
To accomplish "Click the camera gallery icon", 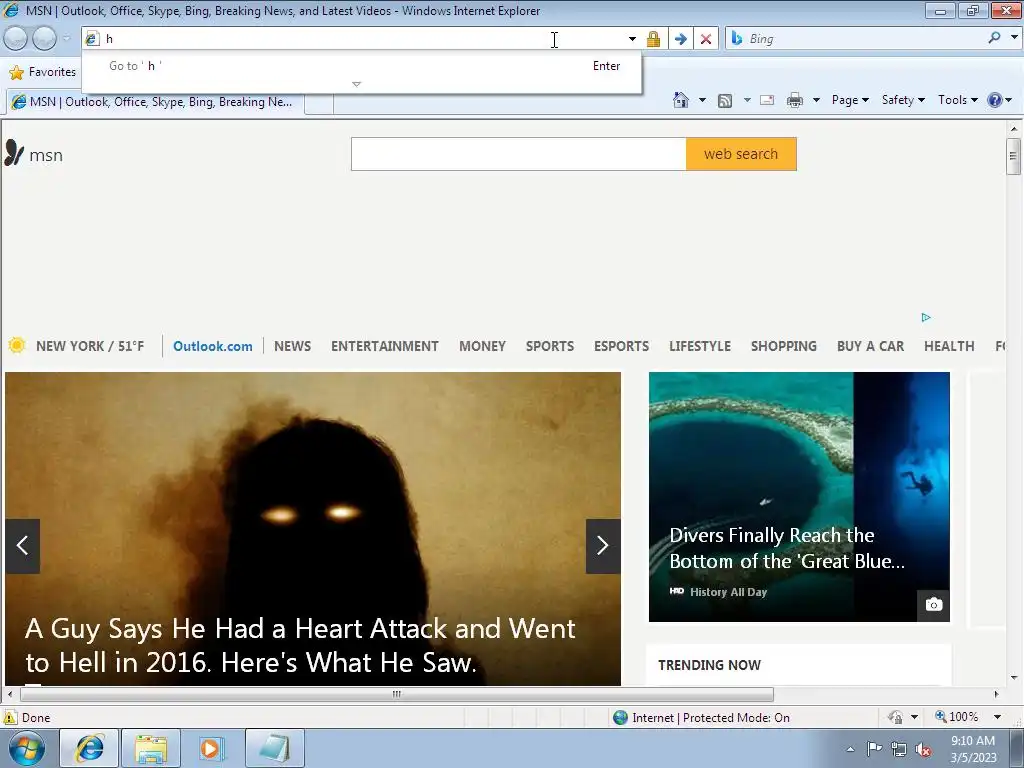I will click(x=934, y=605).
